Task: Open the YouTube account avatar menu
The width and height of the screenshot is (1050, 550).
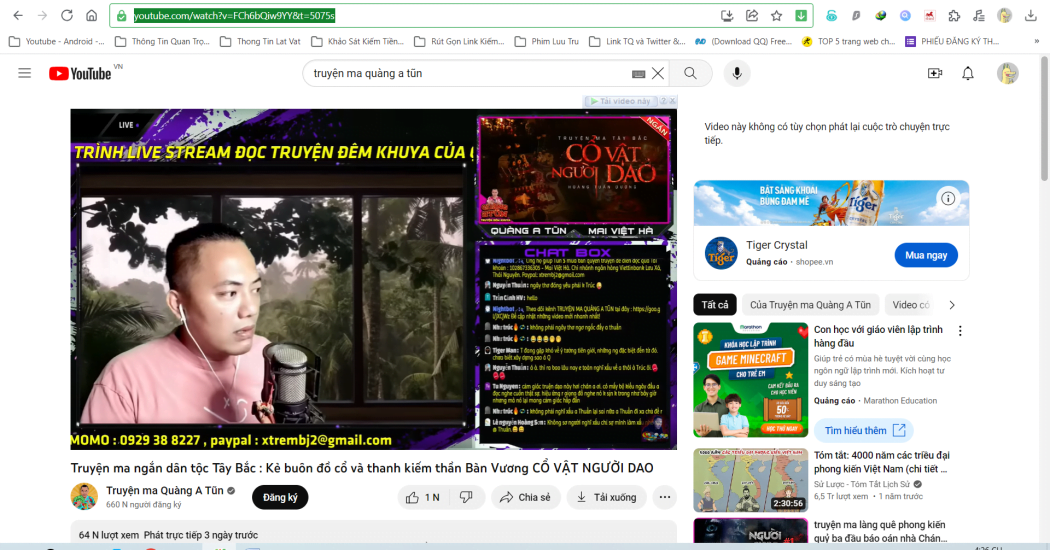Action: 1007,74
